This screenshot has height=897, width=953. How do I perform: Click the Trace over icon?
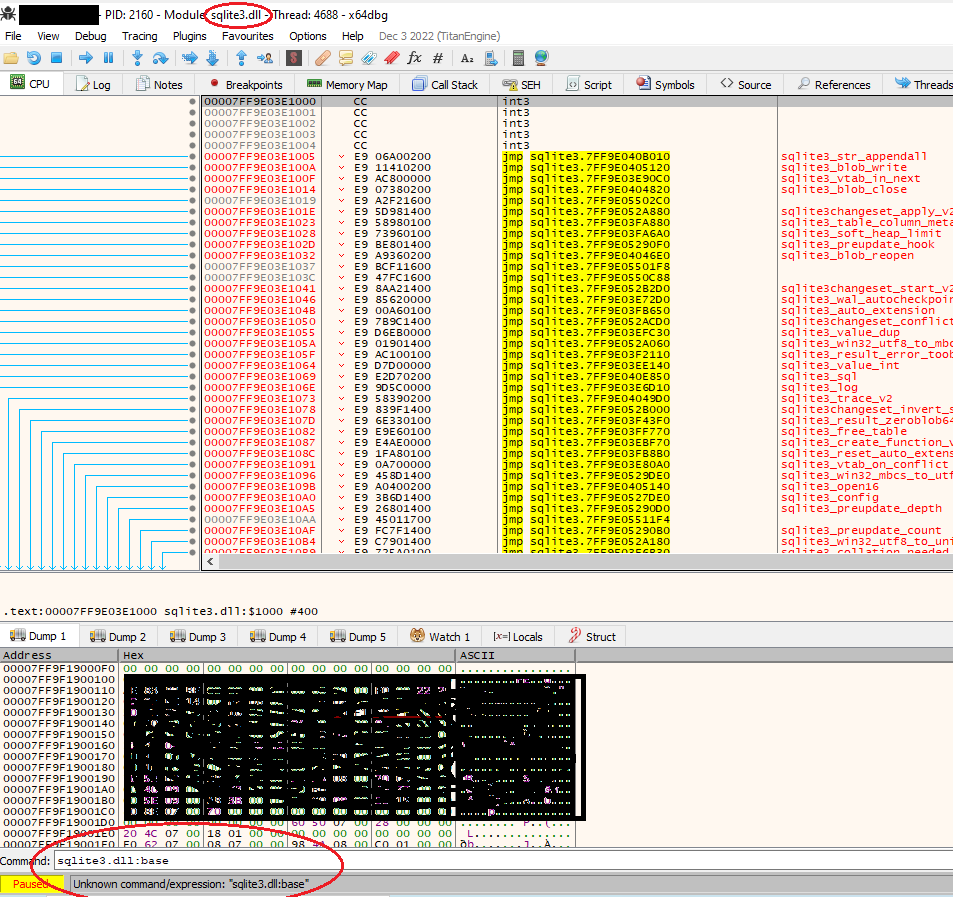click(213, 58)
